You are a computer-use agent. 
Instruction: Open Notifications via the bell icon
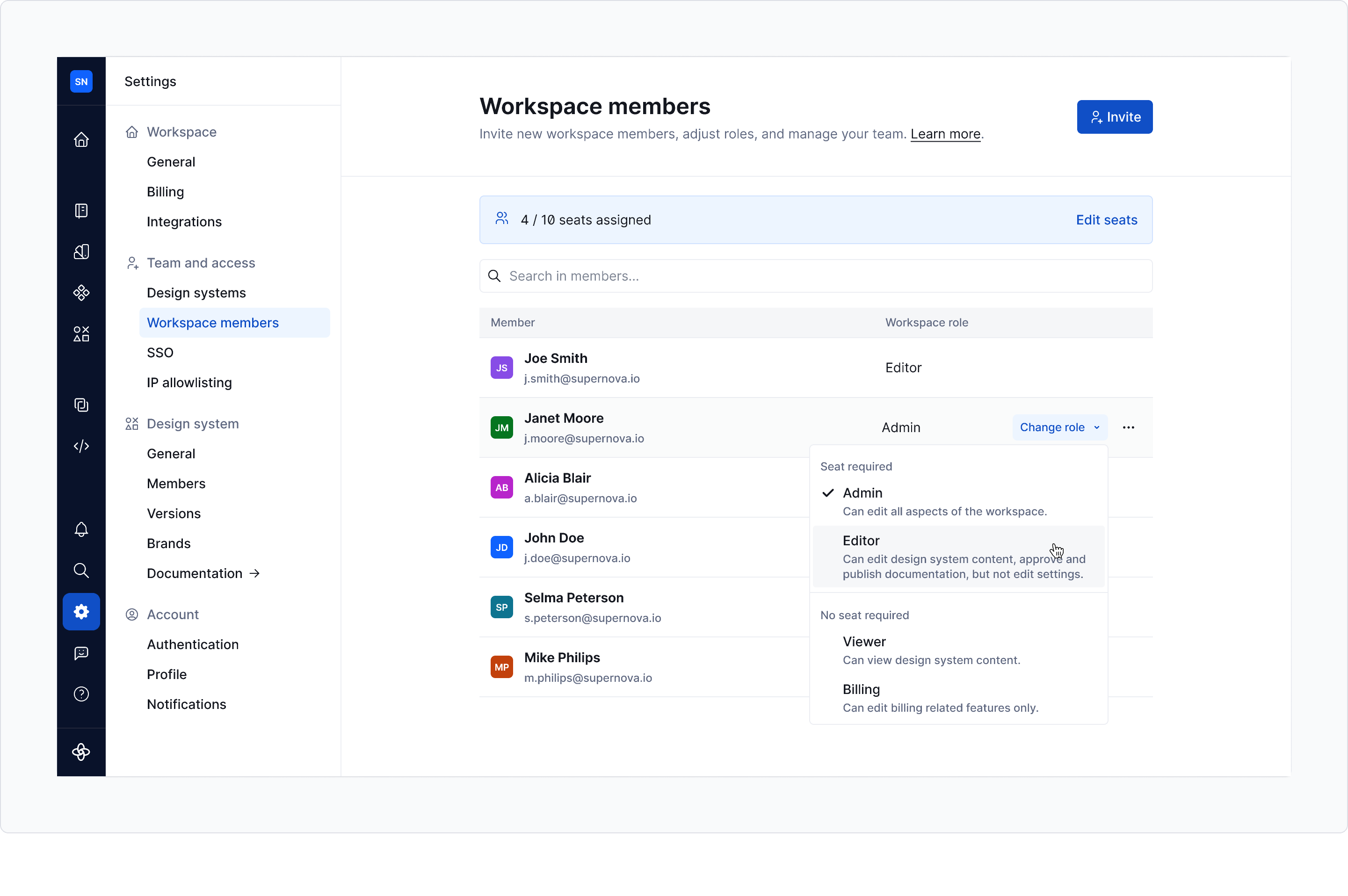tap(81, 529)
